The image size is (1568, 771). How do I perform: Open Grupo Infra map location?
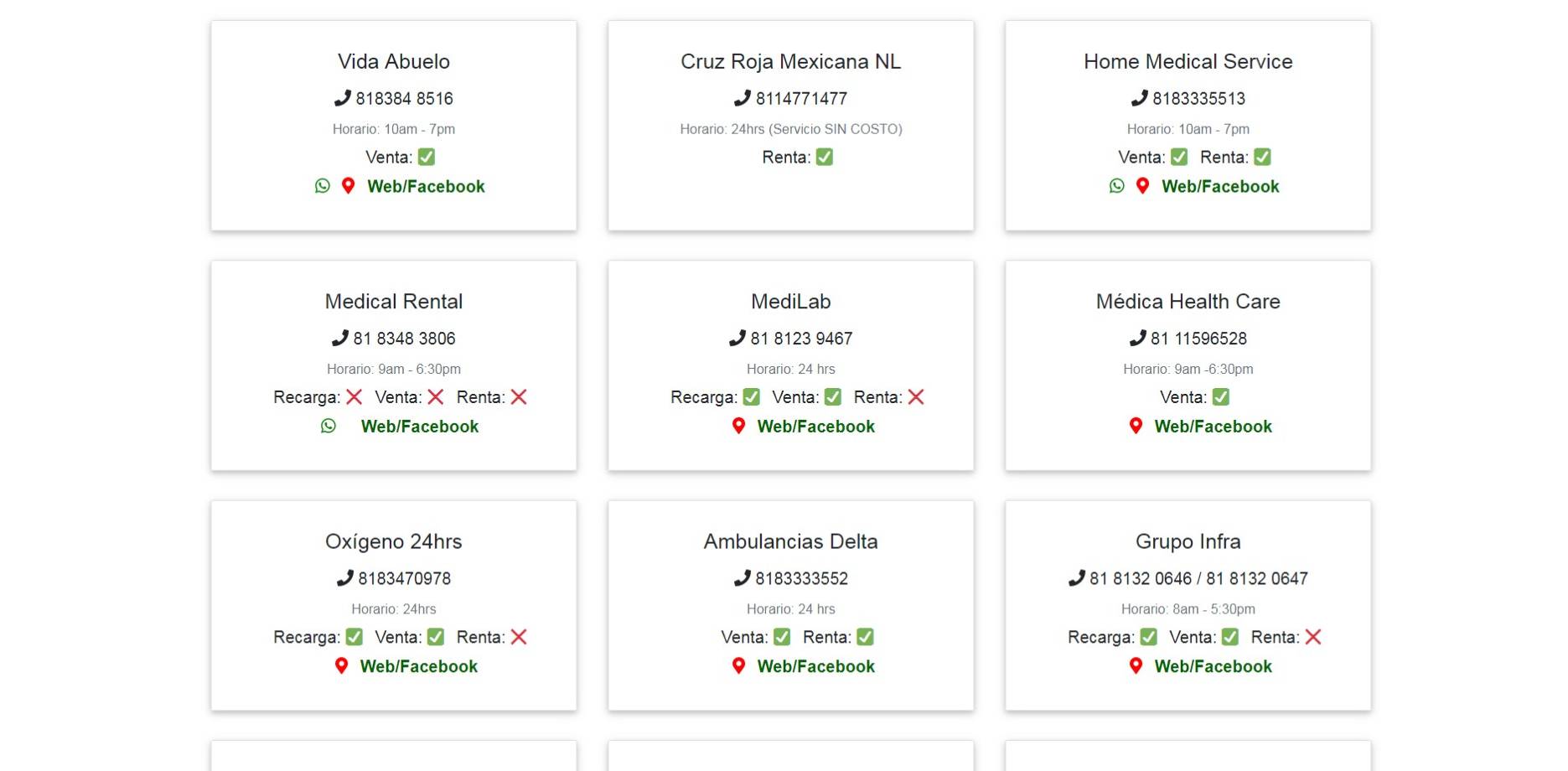point(1136,665)
